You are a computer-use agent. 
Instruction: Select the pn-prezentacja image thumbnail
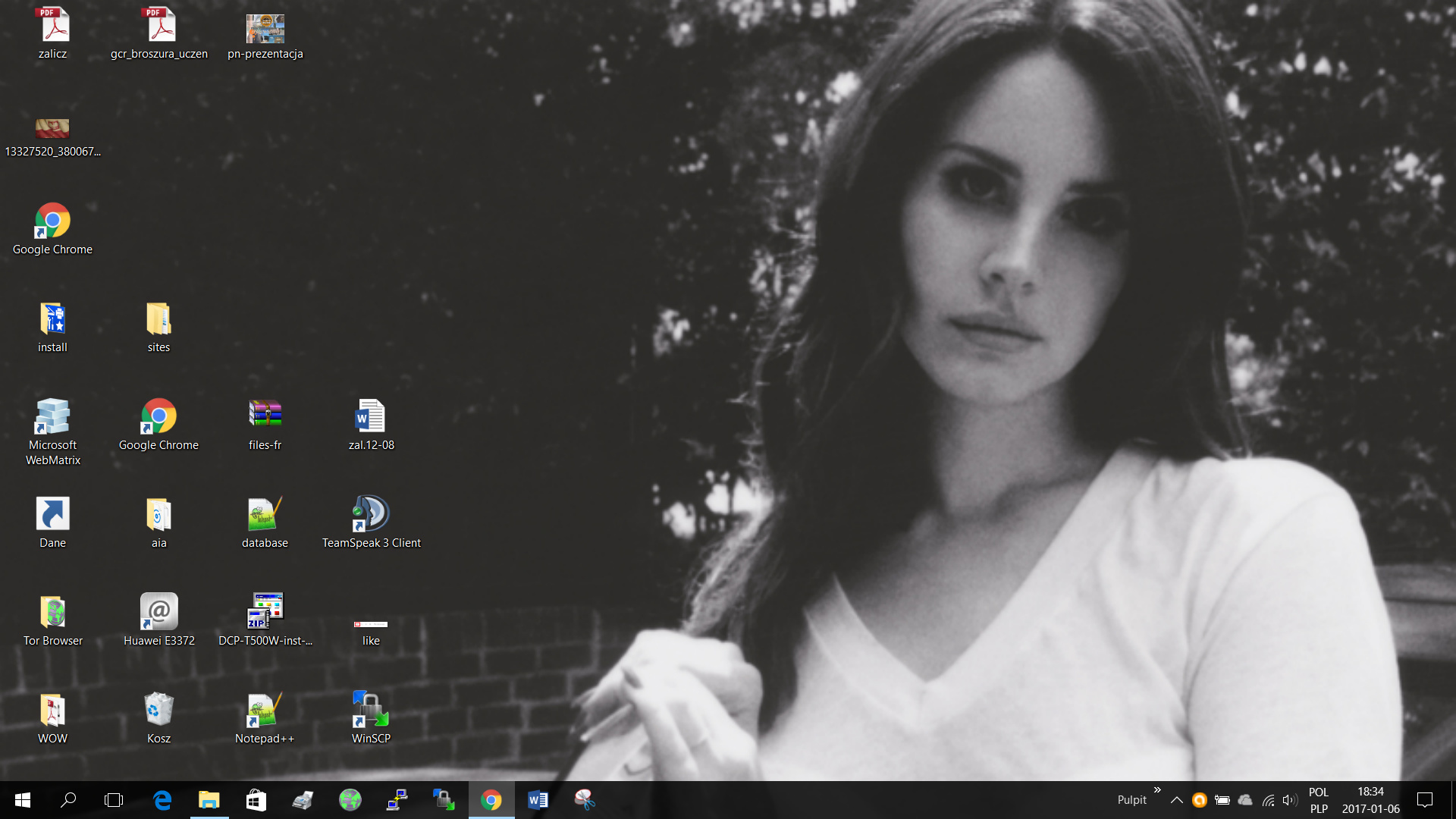tap(265, 29)
